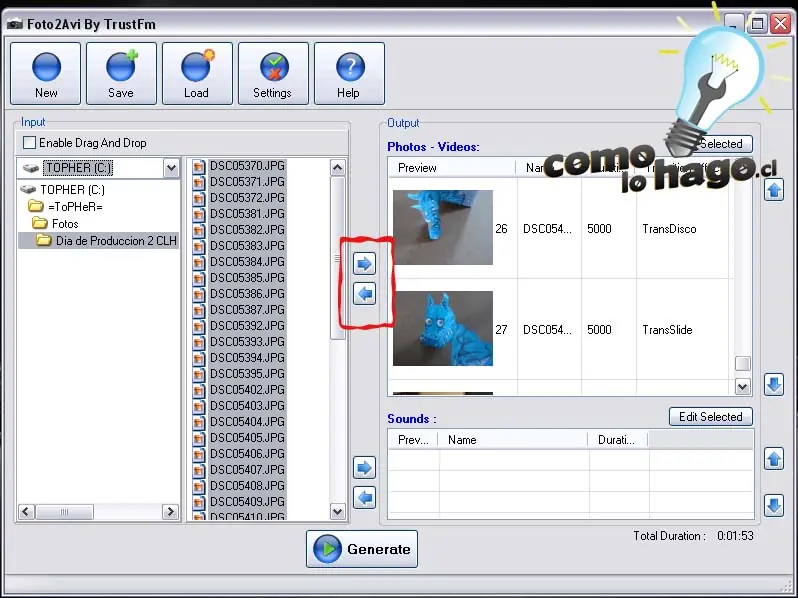Screen dimensions: 798x598
Task: Open the TOPHER (C:) drive dropdown
Action: coord(171,168)
